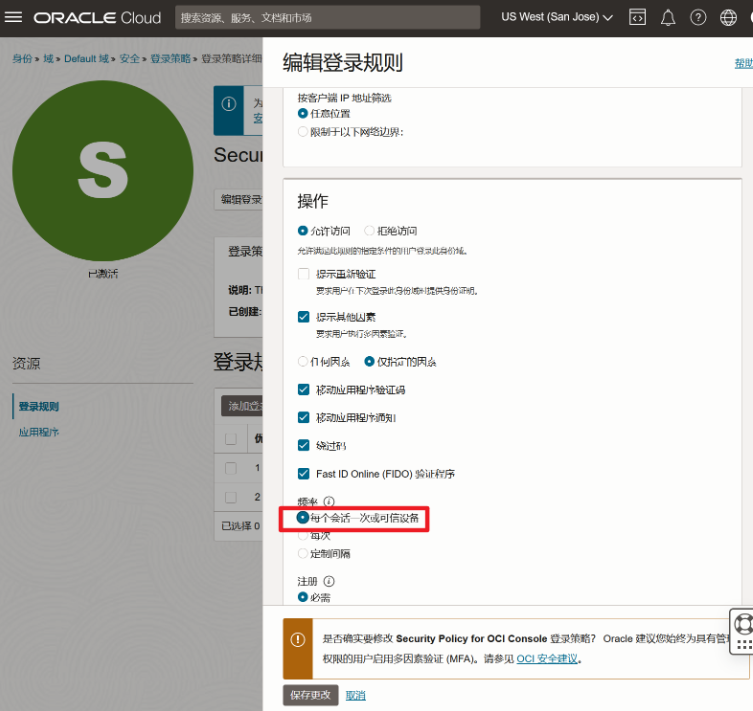The height and width of the screenshot is (711, 753).
Task: Open the notifications bell
Action: (x=668, y=17)
